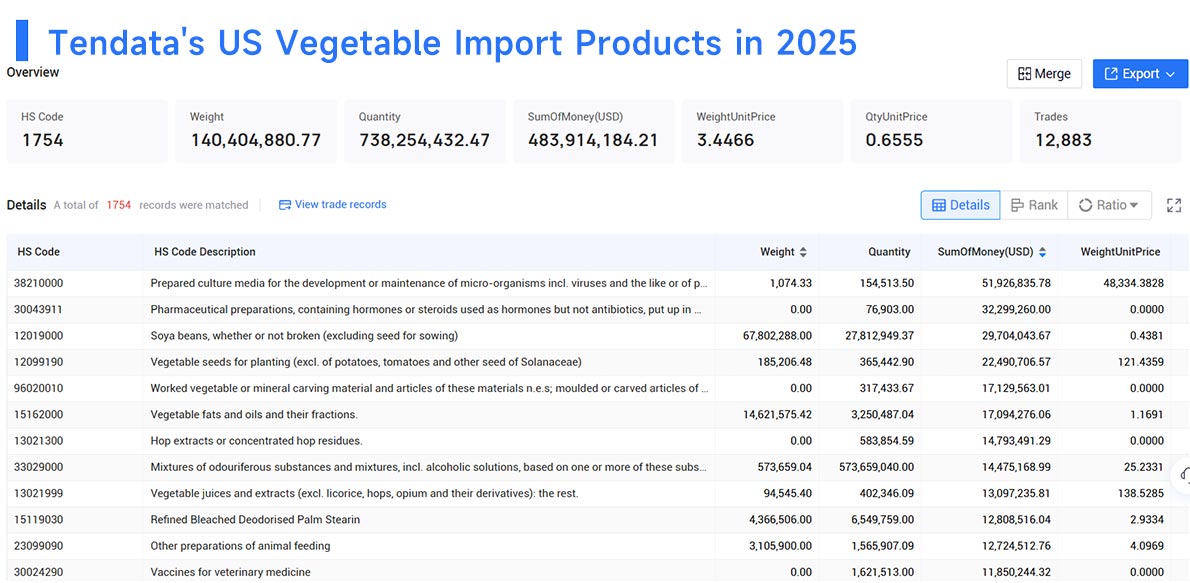Click Prepared culture media description cell
Viewport: 1190px width, 583px height.
click(x=429, y=283)
